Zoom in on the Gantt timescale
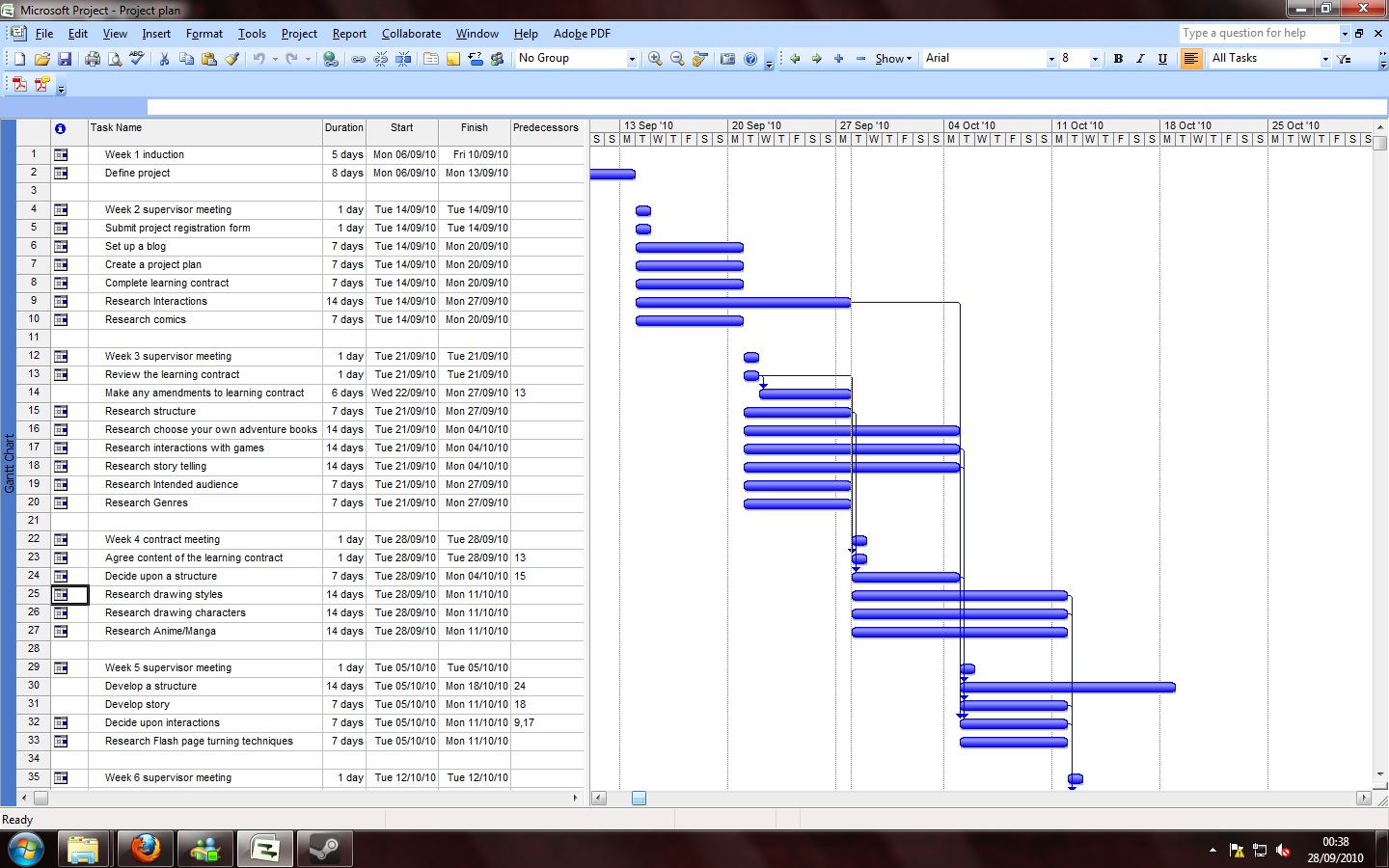 click(655, 59)
